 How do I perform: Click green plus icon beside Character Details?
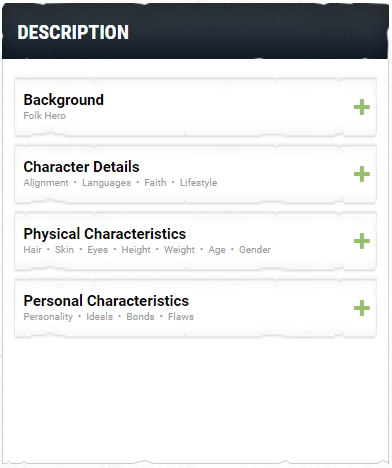(362, 174)
